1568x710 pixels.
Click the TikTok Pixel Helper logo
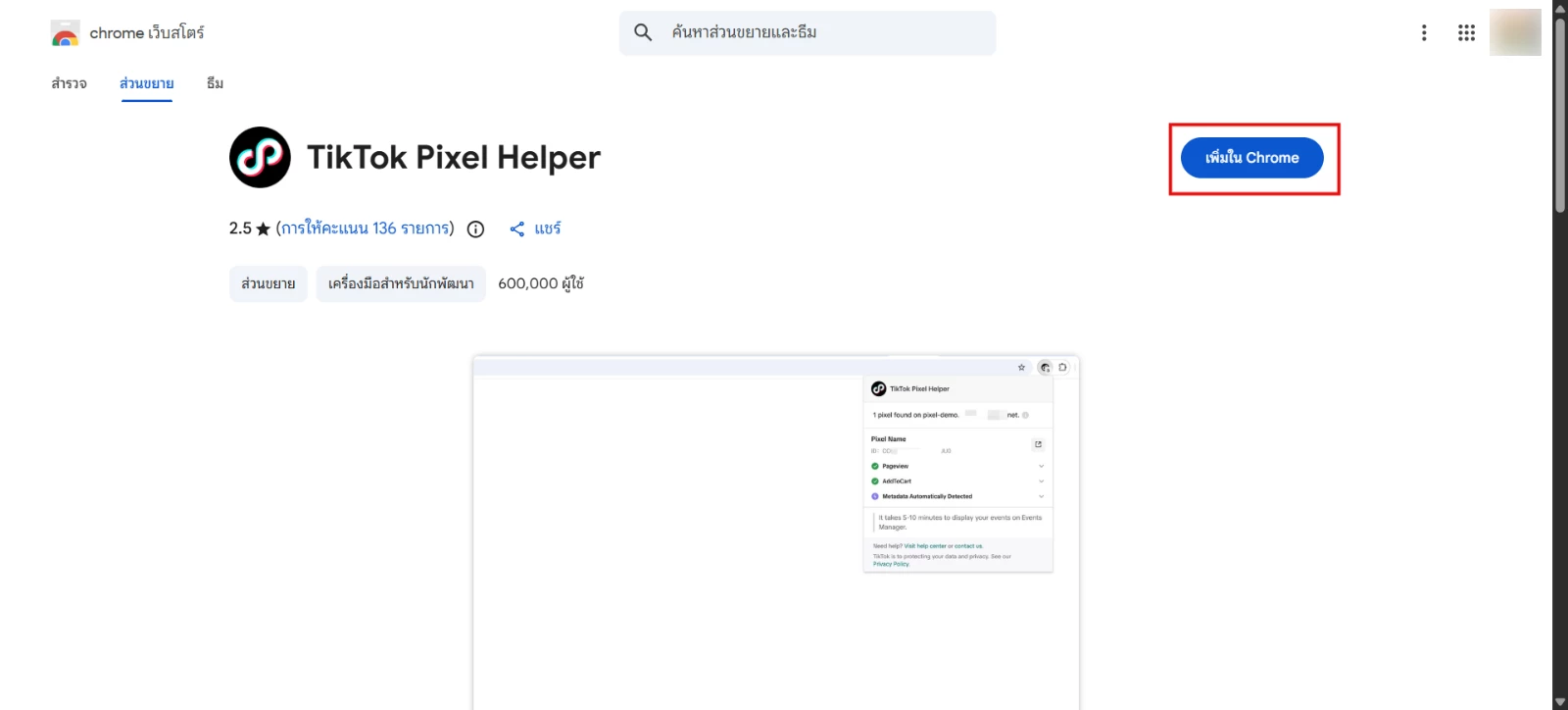(260, 157)
